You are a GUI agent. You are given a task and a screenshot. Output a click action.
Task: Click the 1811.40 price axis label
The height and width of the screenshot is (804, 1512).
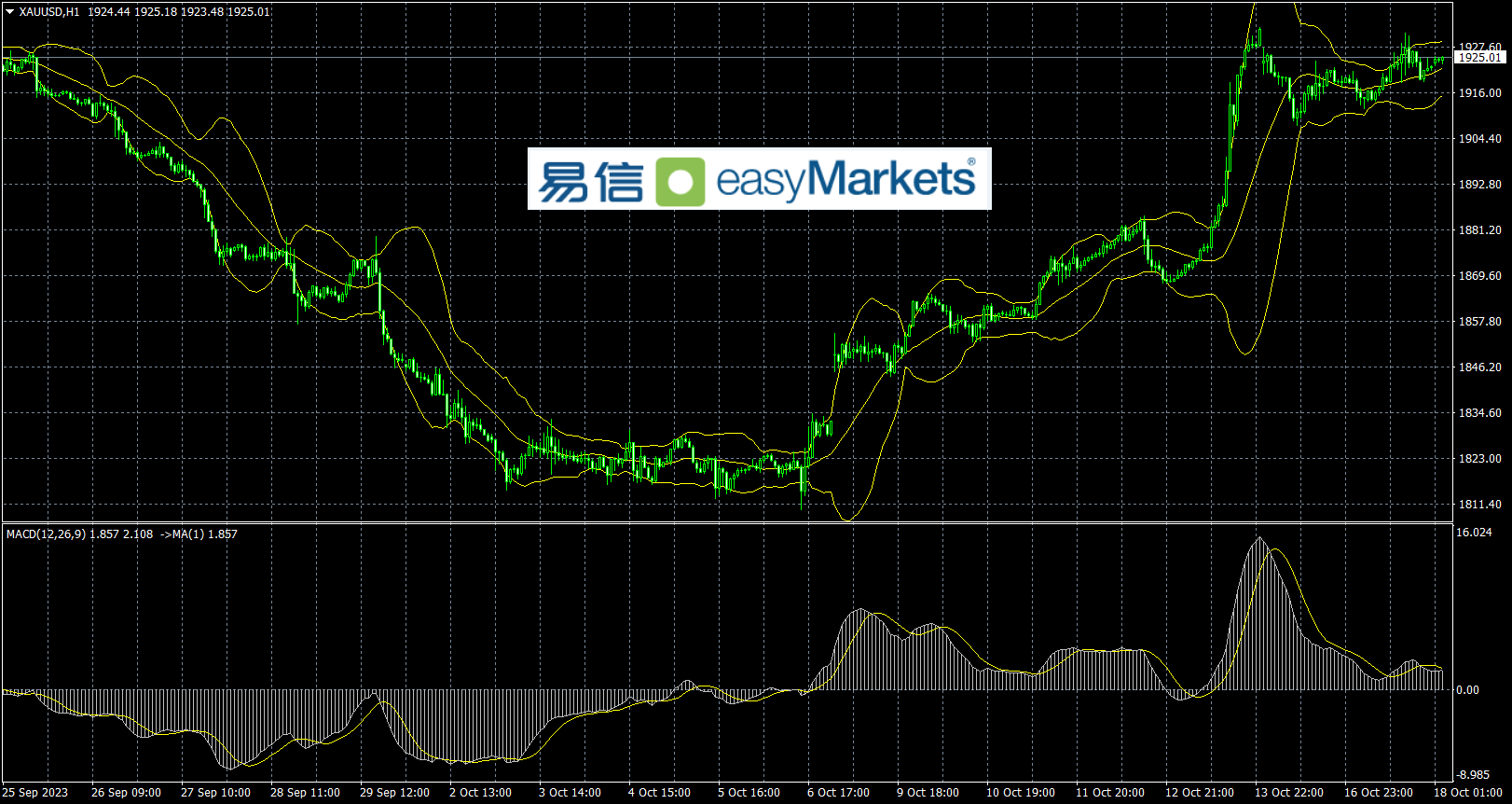[x=1480, y=505]
